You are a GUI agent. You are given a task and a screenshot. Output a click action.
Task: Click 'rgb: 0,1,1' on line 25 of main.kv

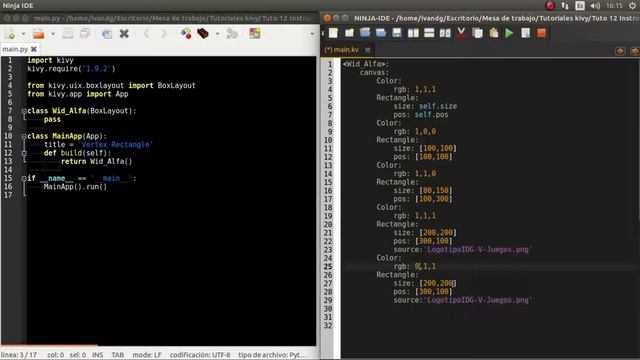(415, 267)
